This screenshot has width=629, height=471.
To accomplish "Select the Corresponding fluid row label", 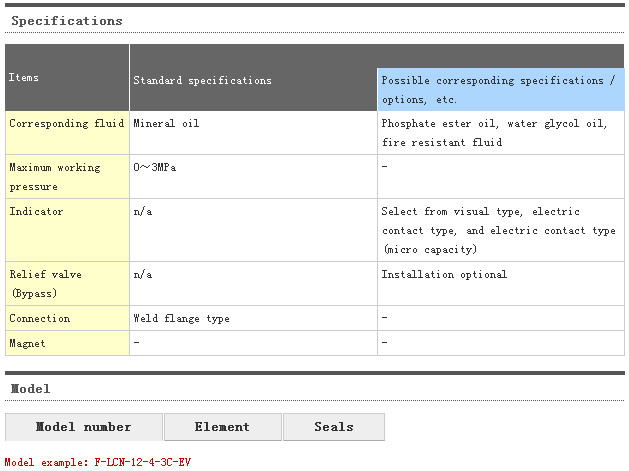I will (66, 124).
